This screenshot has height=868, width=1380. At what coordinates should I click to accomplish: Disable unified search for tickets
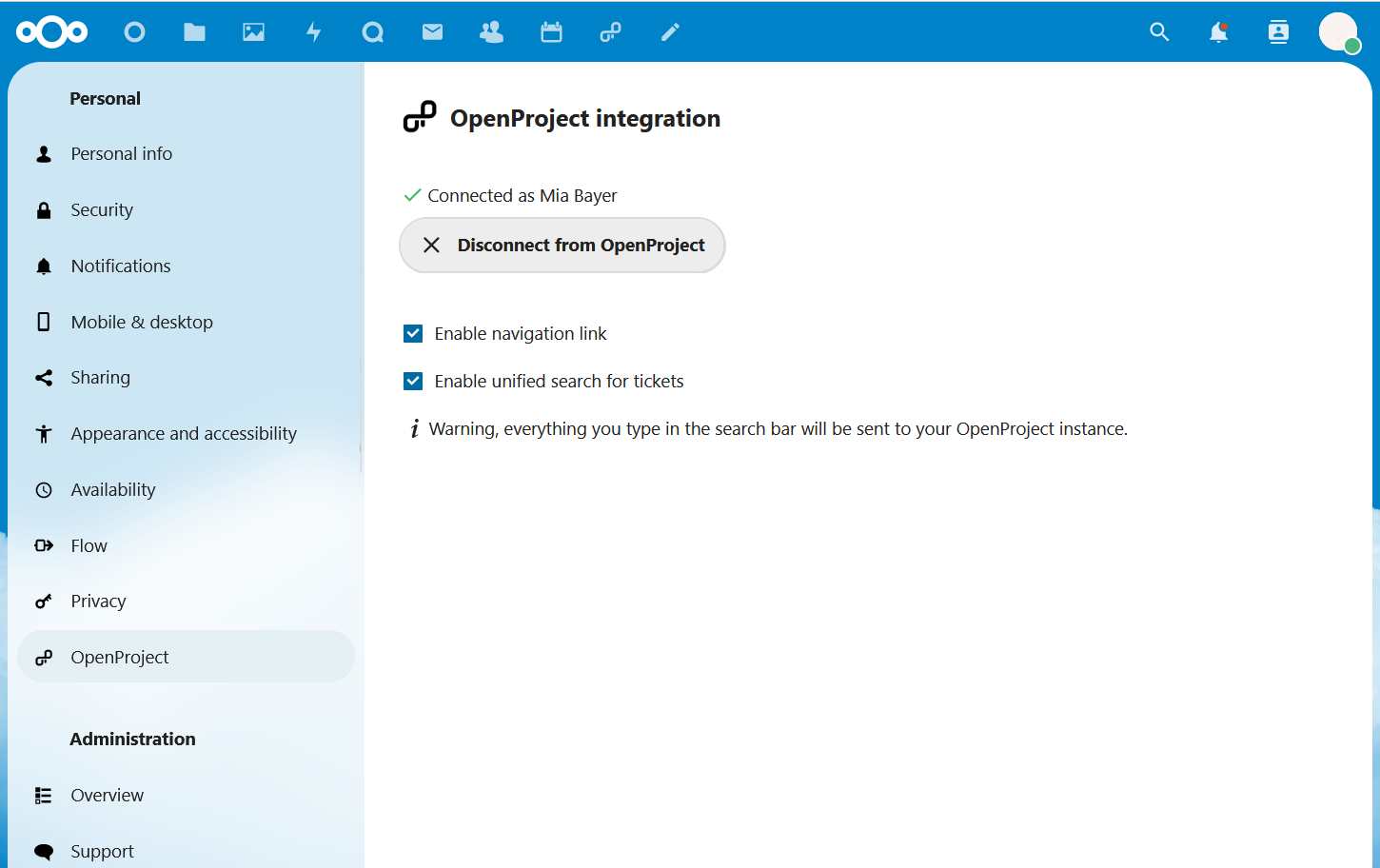pos(413,381)
